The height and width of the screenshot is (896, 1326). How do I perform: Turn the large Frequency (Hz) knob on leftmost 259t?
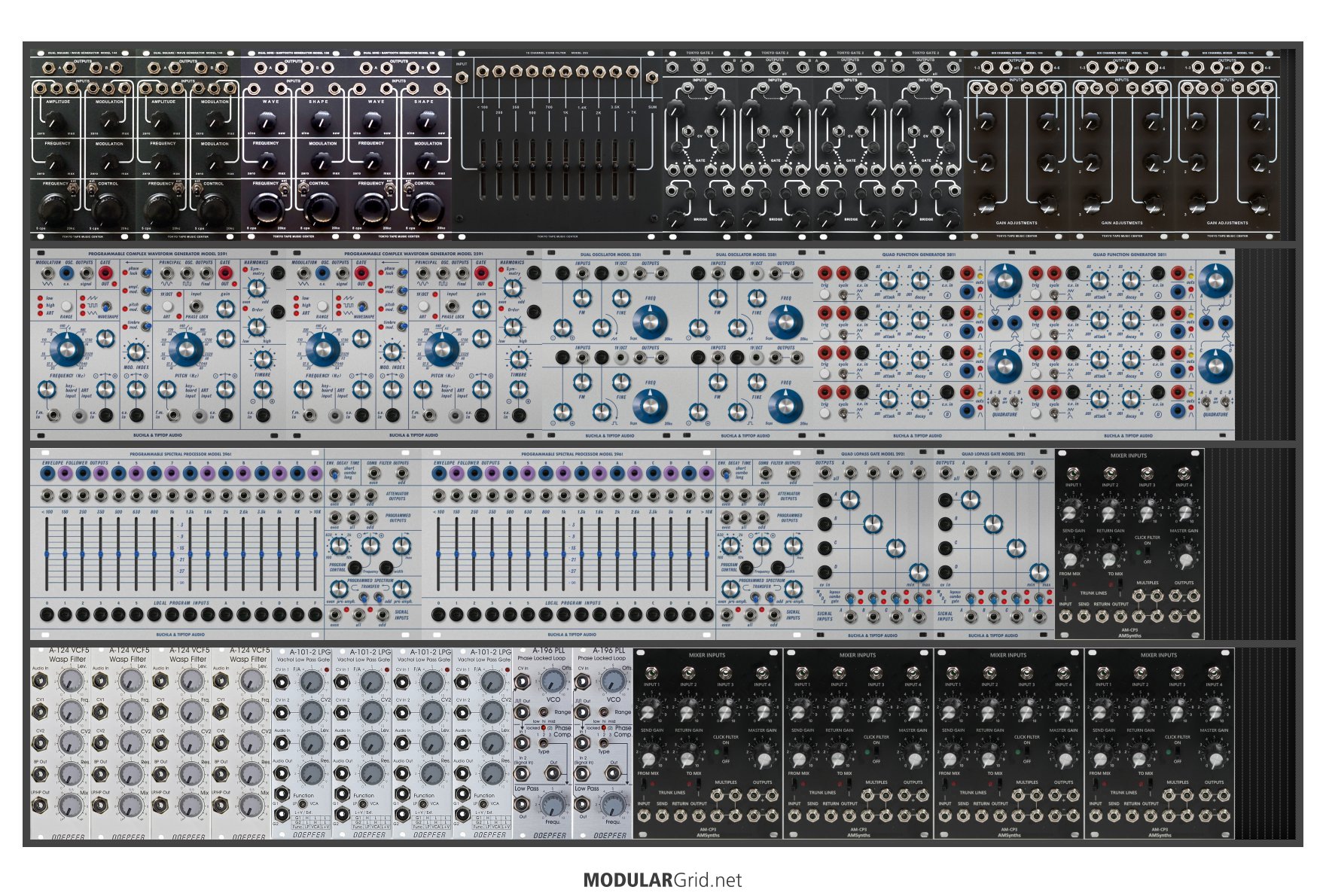66,349
